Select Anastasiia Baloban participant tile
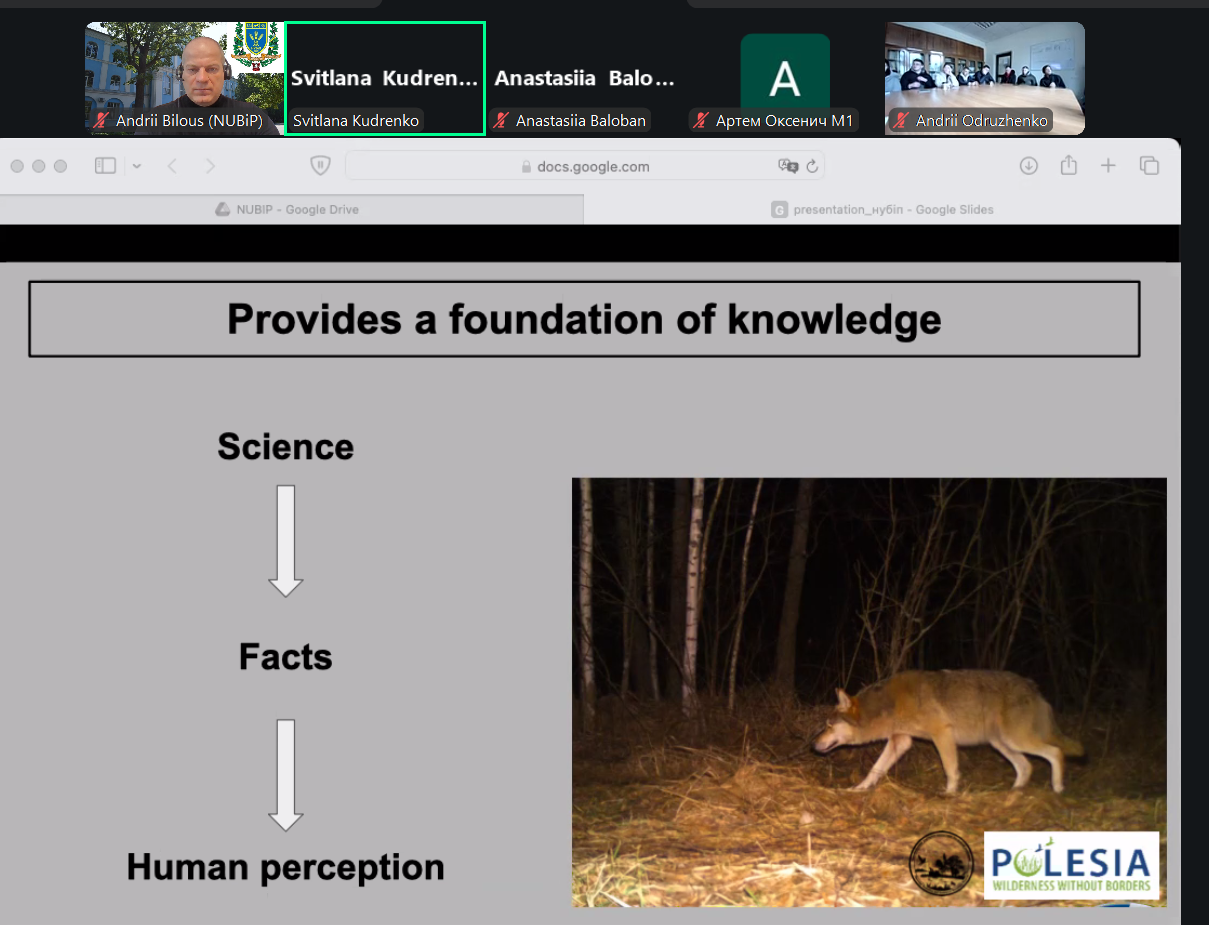 point(585,78)
